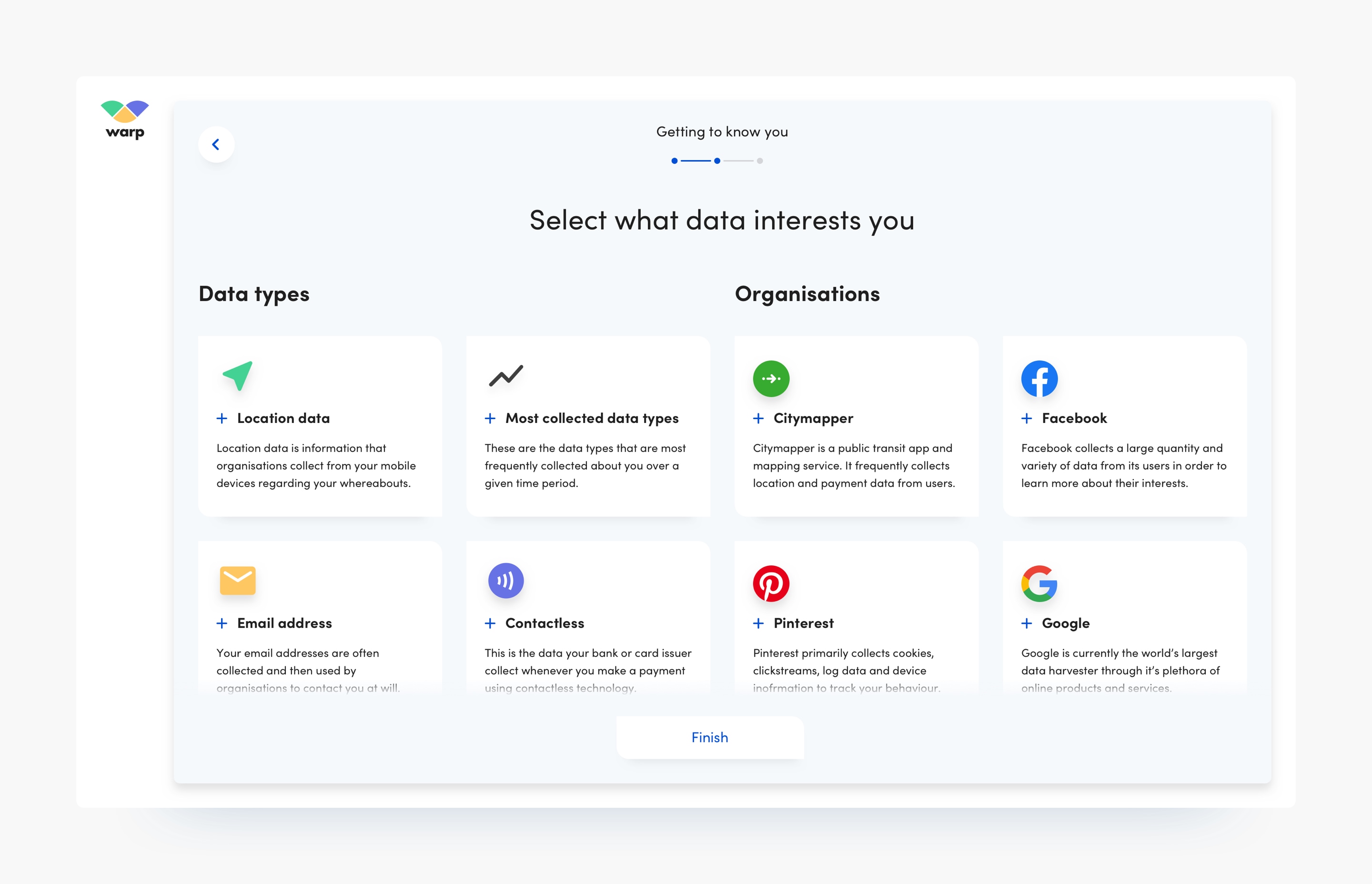This screenshot has width=1372, height=884.
Task: Add Location data with its plus icon
Action: pyautogui.click(x=222, y=419)
